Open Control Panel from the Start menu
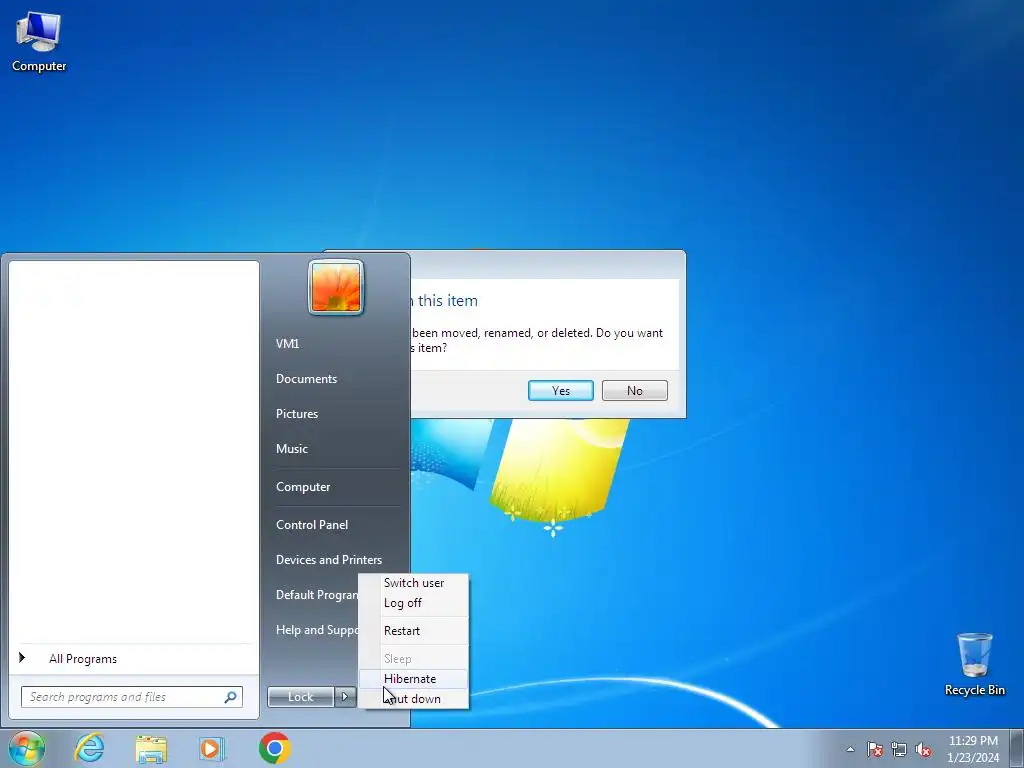Image resolution: width=1024 pixels, height=768 pixels. [312, 524]
